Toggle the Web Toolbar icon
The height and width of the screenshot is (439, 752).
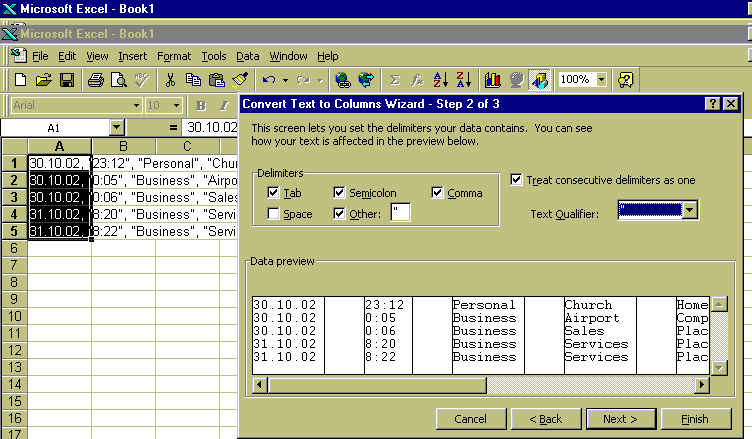pyautogui.click(x=366, y=80)
